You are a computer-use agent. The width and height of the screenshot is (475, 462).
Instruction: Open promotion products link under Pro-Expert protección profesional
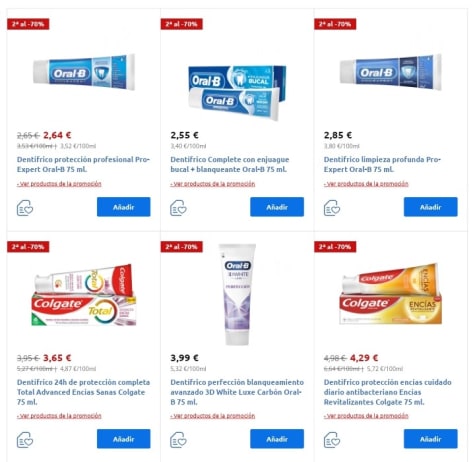pos(59,184)
